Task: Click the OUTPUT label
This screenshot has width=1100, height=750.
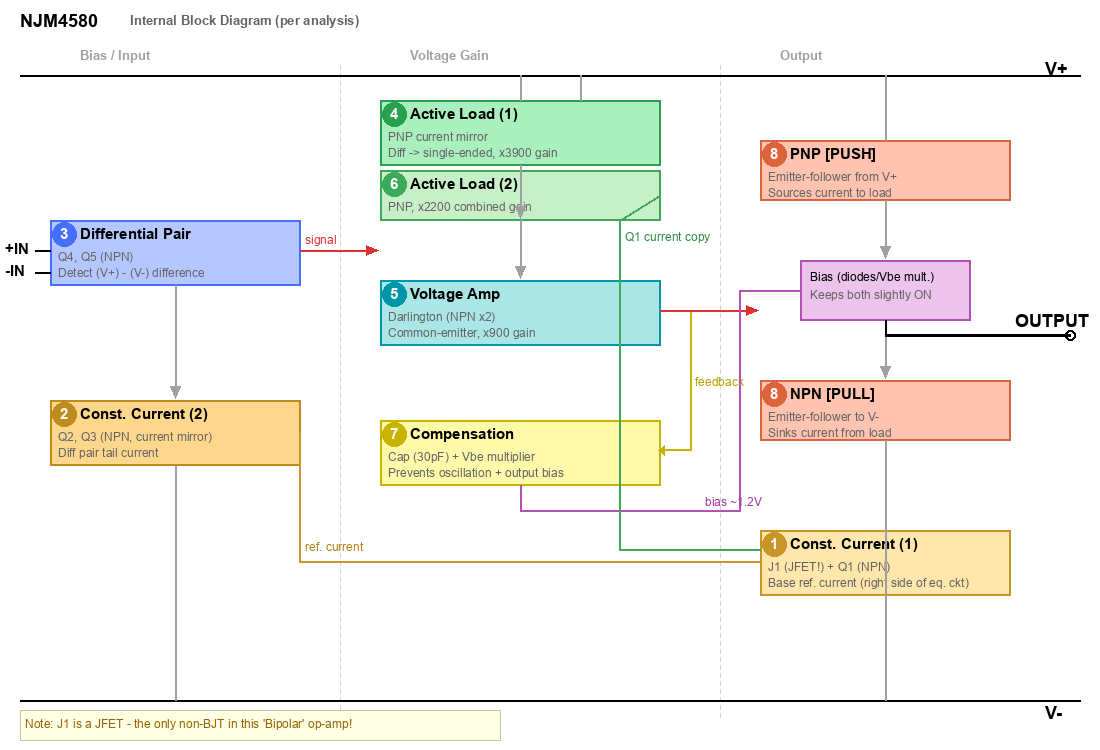Action: click(1052, 321)
